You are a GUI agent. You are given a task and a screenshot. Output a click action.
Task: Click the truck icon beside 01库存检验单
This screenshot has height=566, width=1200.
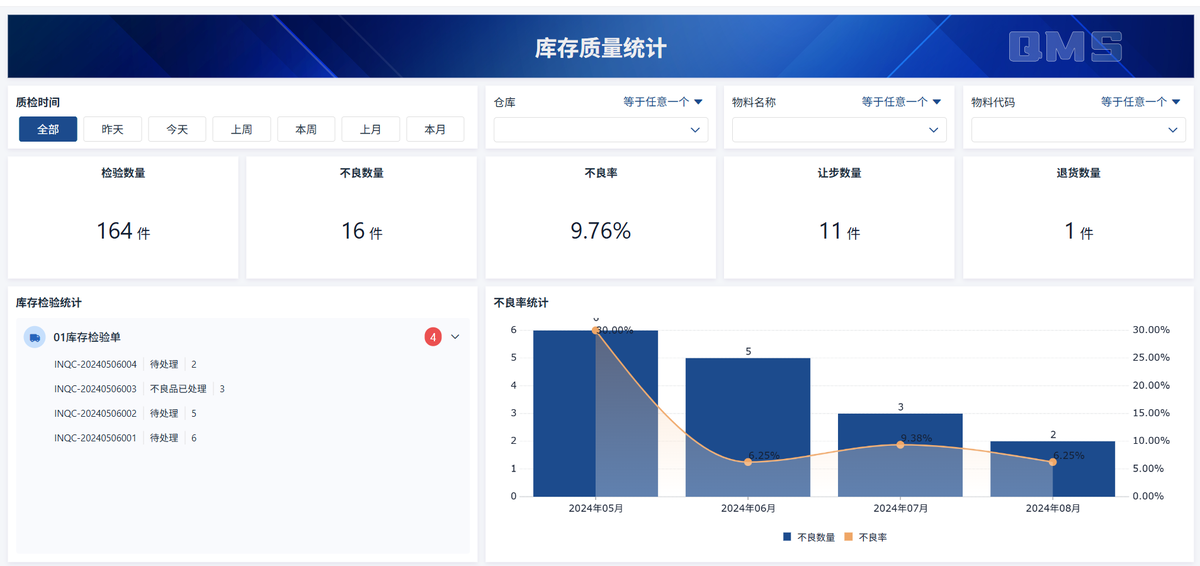tap(35, 337)
